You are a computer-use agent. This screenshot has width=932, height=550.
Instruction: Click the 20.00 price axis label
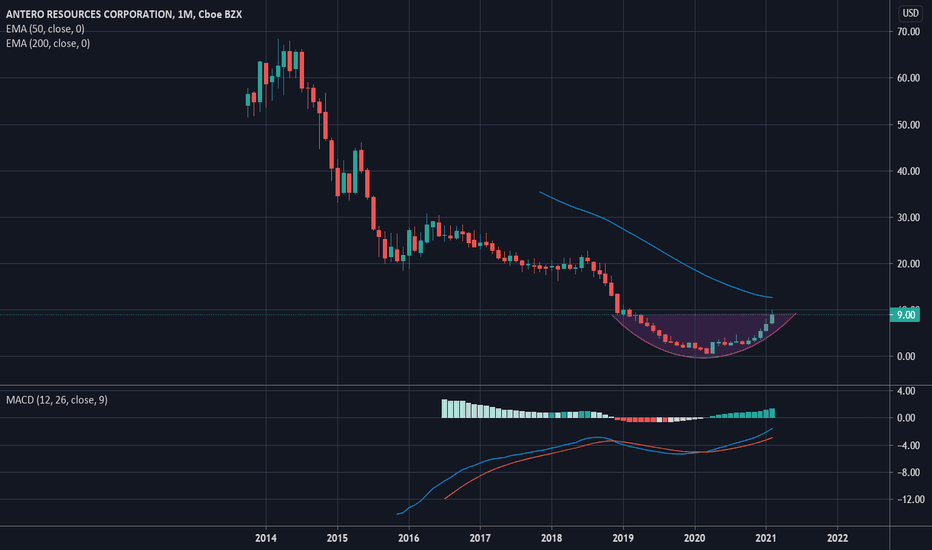908,264
